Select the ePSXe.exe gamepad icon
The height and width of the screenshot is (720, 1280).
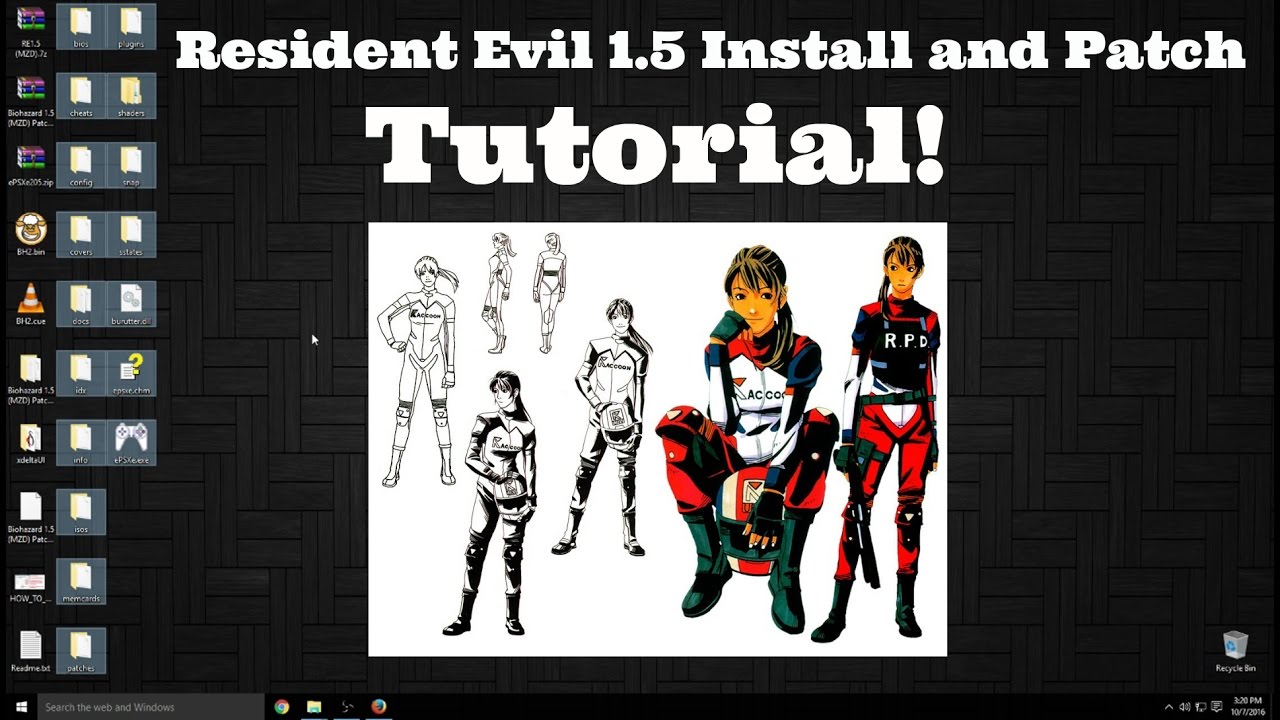click(x=131, y=443)
